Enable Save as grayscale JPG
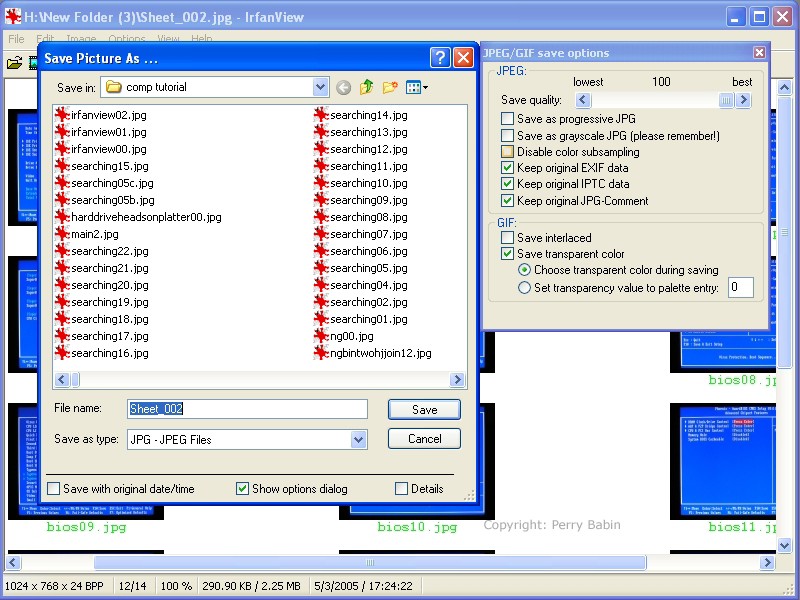The image size is (800, 600). tap(507, 136)
